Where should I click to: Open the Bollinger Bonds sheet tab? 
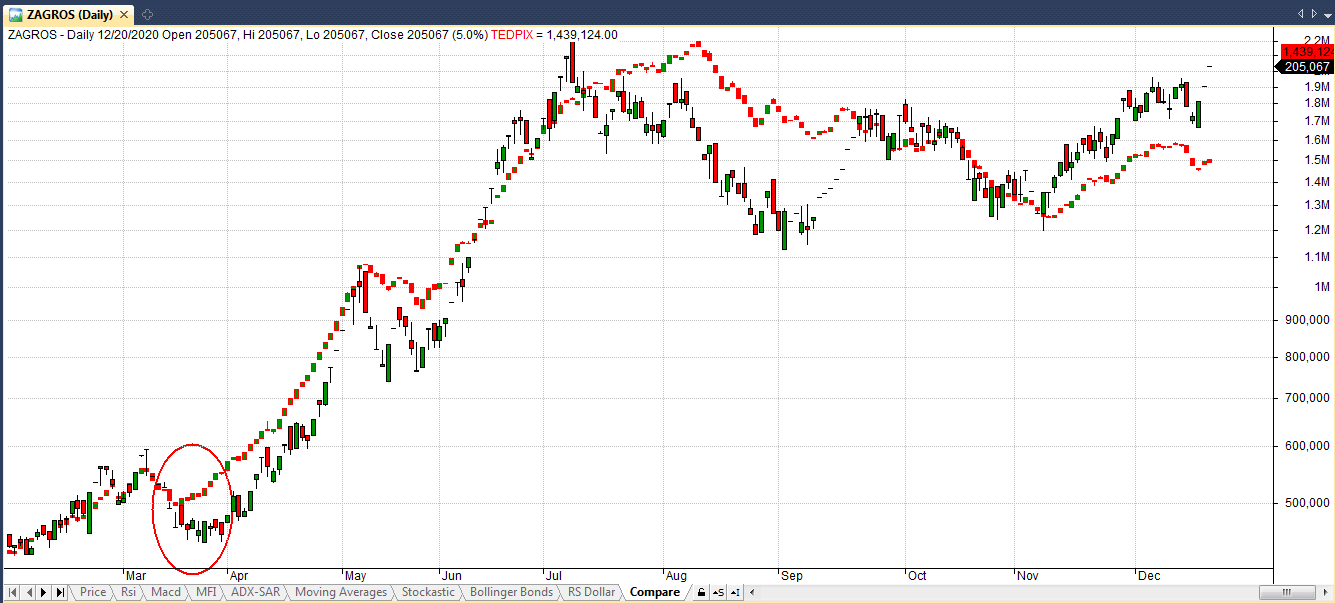coord(510,592)
